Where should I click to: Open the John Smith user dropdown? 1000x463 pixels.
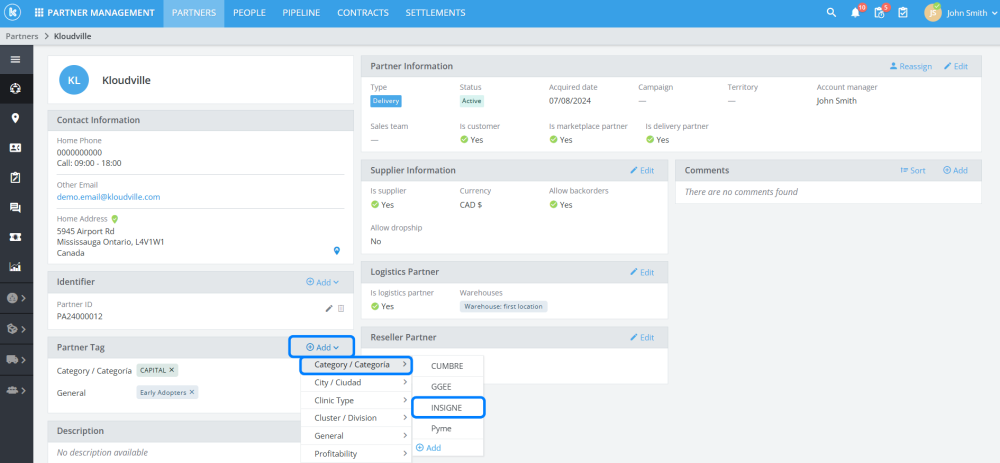[x=971, y=13]
